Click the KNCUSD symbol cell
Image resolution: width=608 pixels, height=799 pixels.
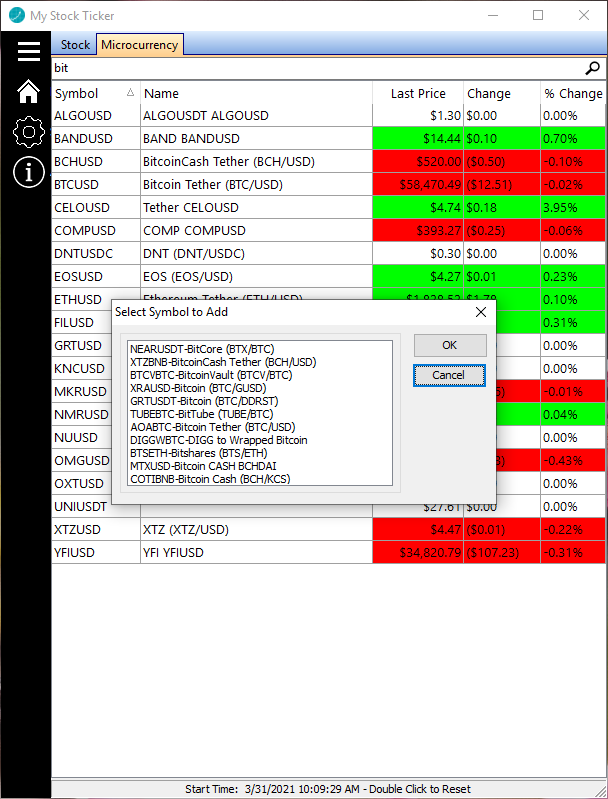(x=82, y=368)
